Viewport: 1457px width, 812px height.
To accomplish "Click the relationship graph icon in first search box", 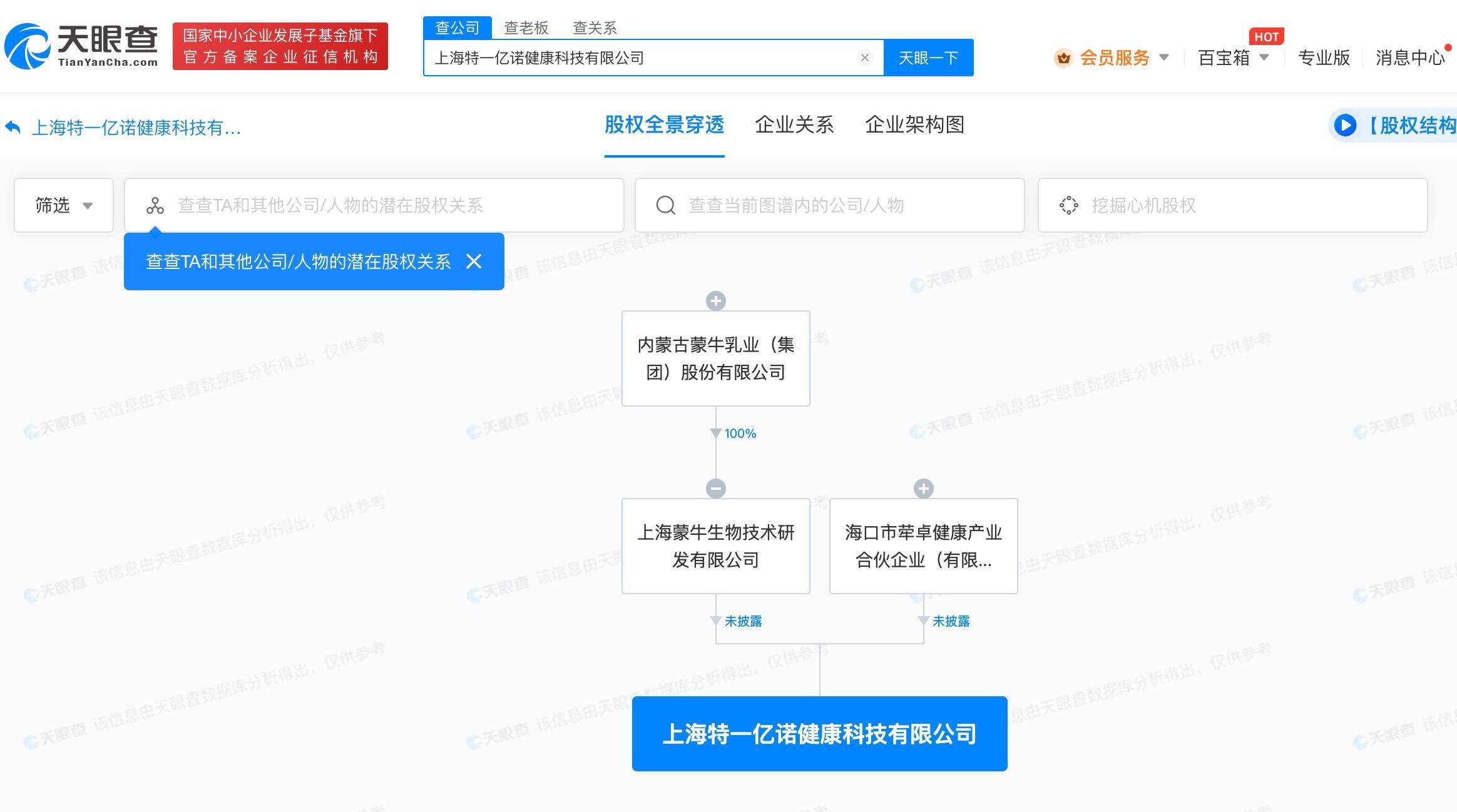I will point(155,205).
